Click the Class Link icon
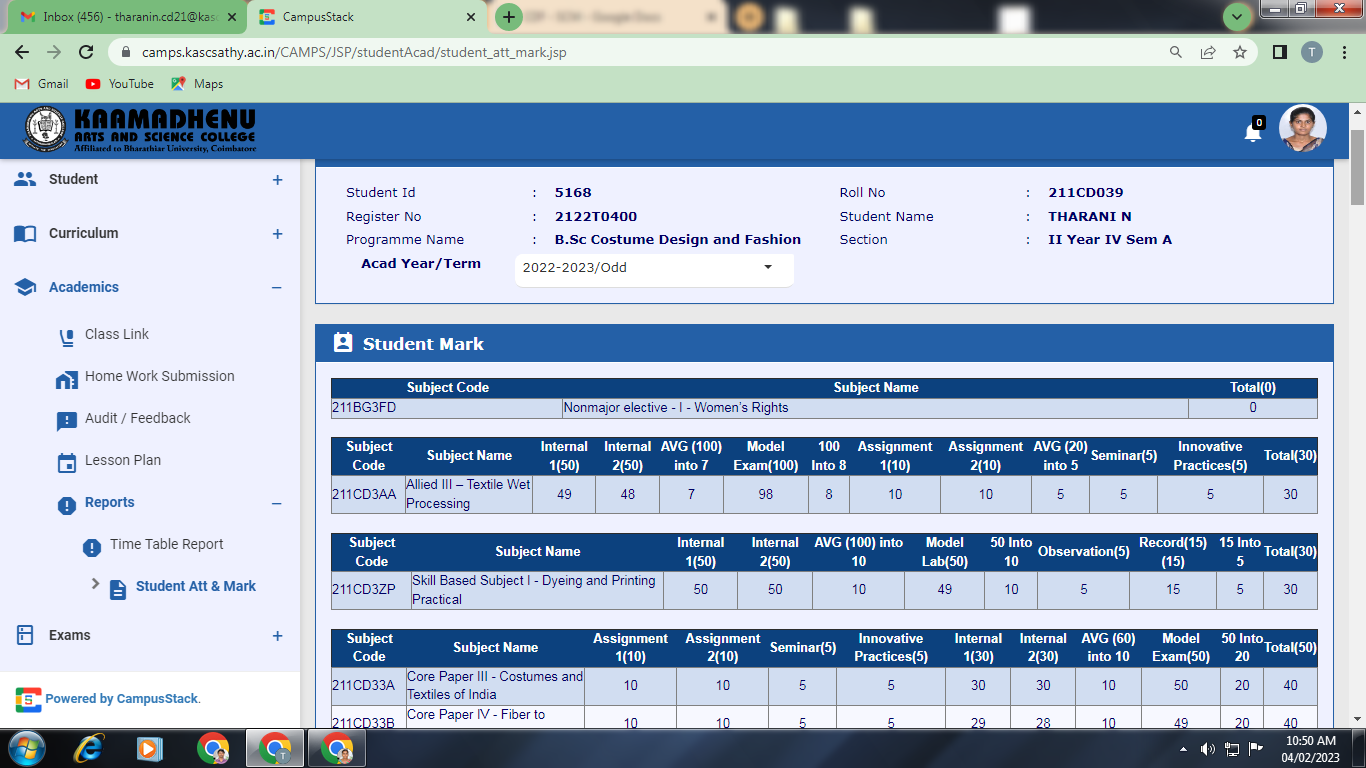Screen dimensions: 1366x768 coord(67,336)
